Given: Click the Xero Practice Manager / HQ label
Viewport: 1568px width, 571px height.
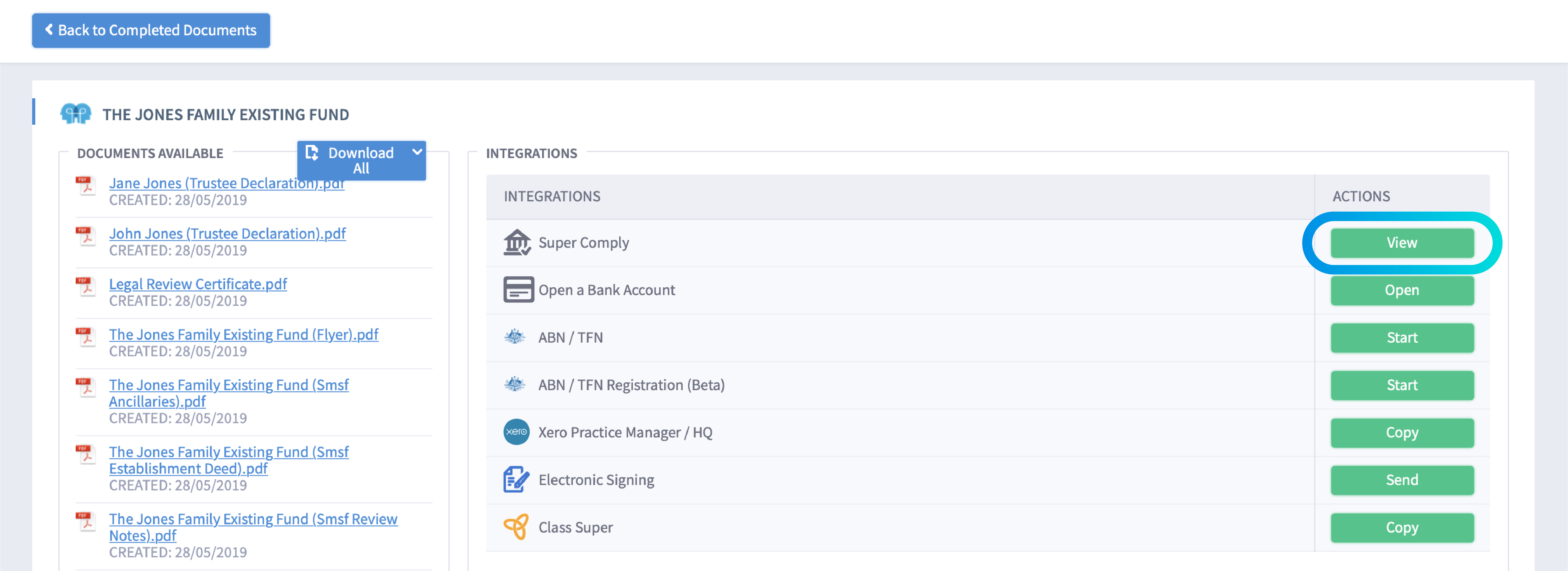Looking at the screenshot, I should point(625,433).
